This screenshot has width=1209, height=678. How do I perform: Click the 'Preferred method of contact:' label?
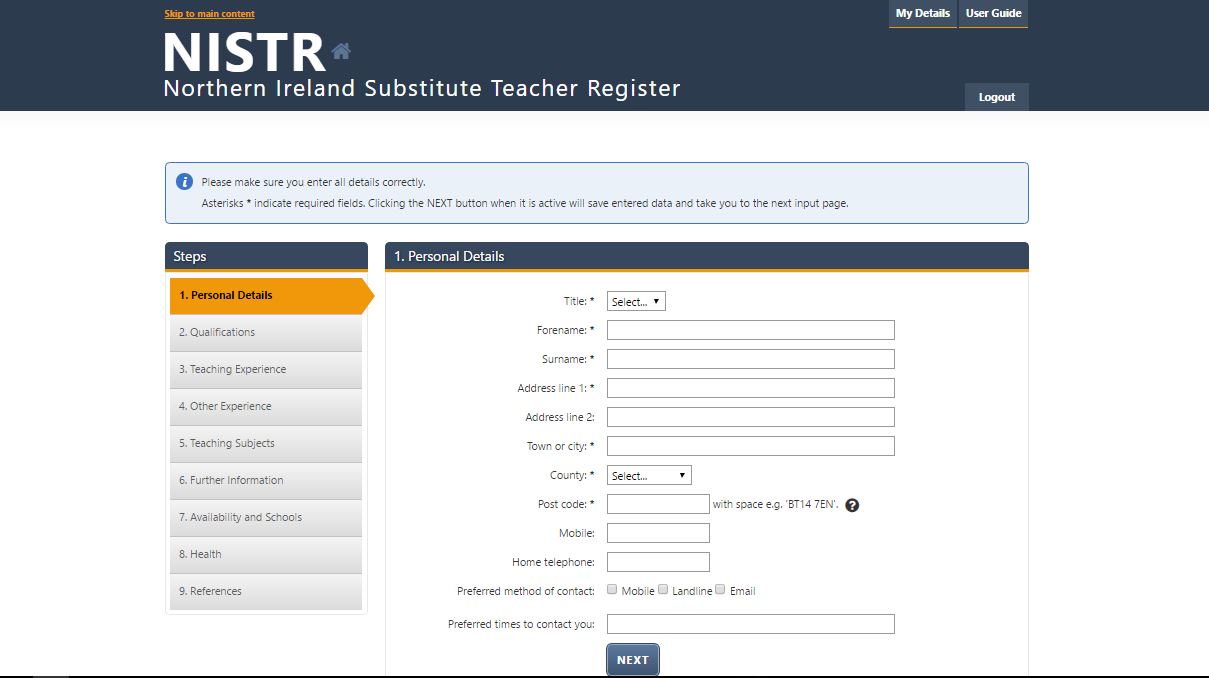[x=526, y=591]
